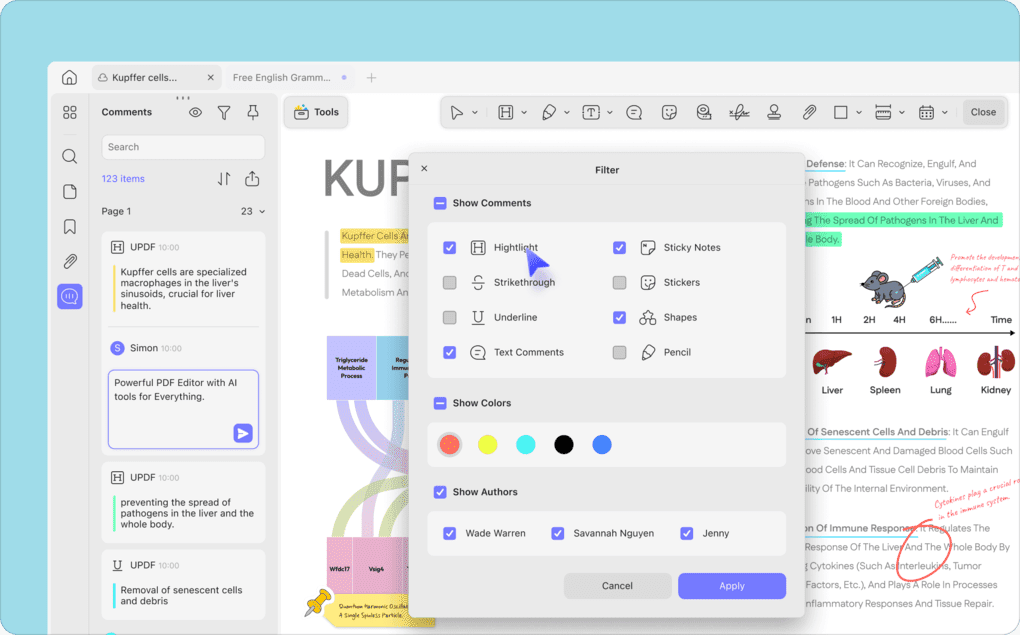Expand the comment count dropdown next to Page 1
The height and width of the screenshot is (635, 1020).
pyautogui.click(x=254, y=211)
